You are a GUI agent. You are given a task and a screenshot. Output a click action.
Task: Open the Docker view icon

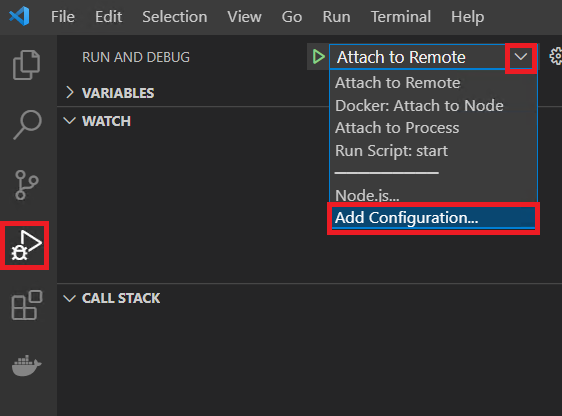point(27,365)
